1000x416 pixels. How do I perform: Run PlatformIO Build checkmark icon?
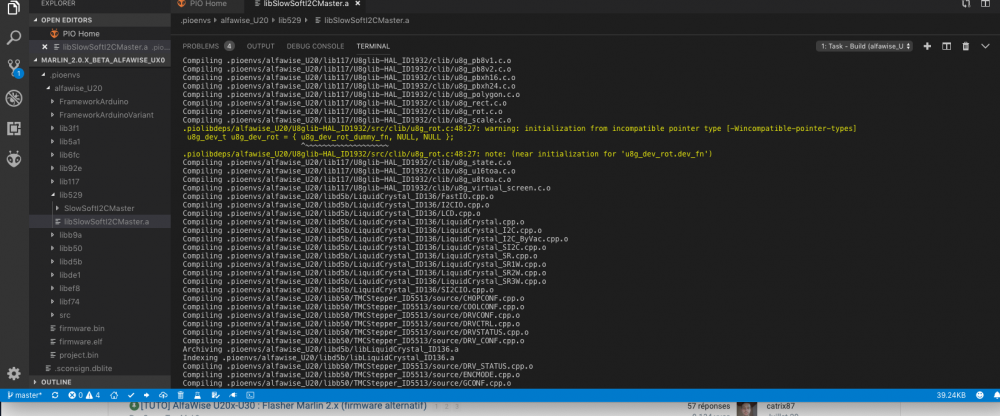(x=131, y=396)
